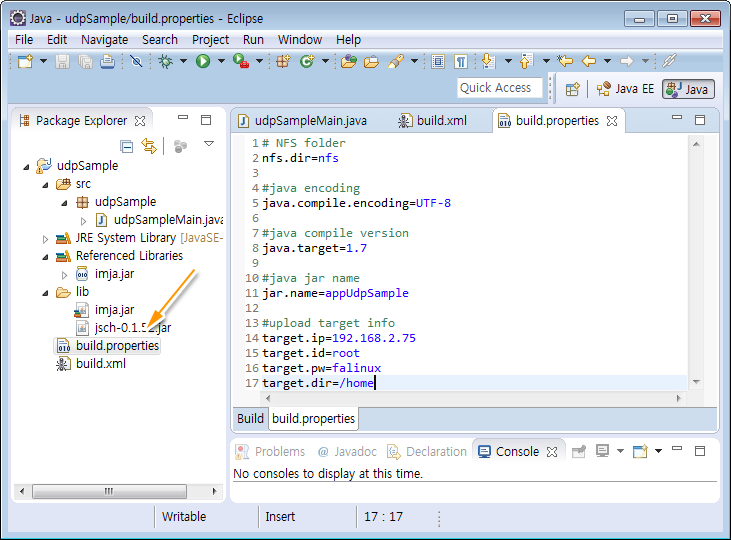
Task: Collapse the lib folder node
Action: (45, 293)
